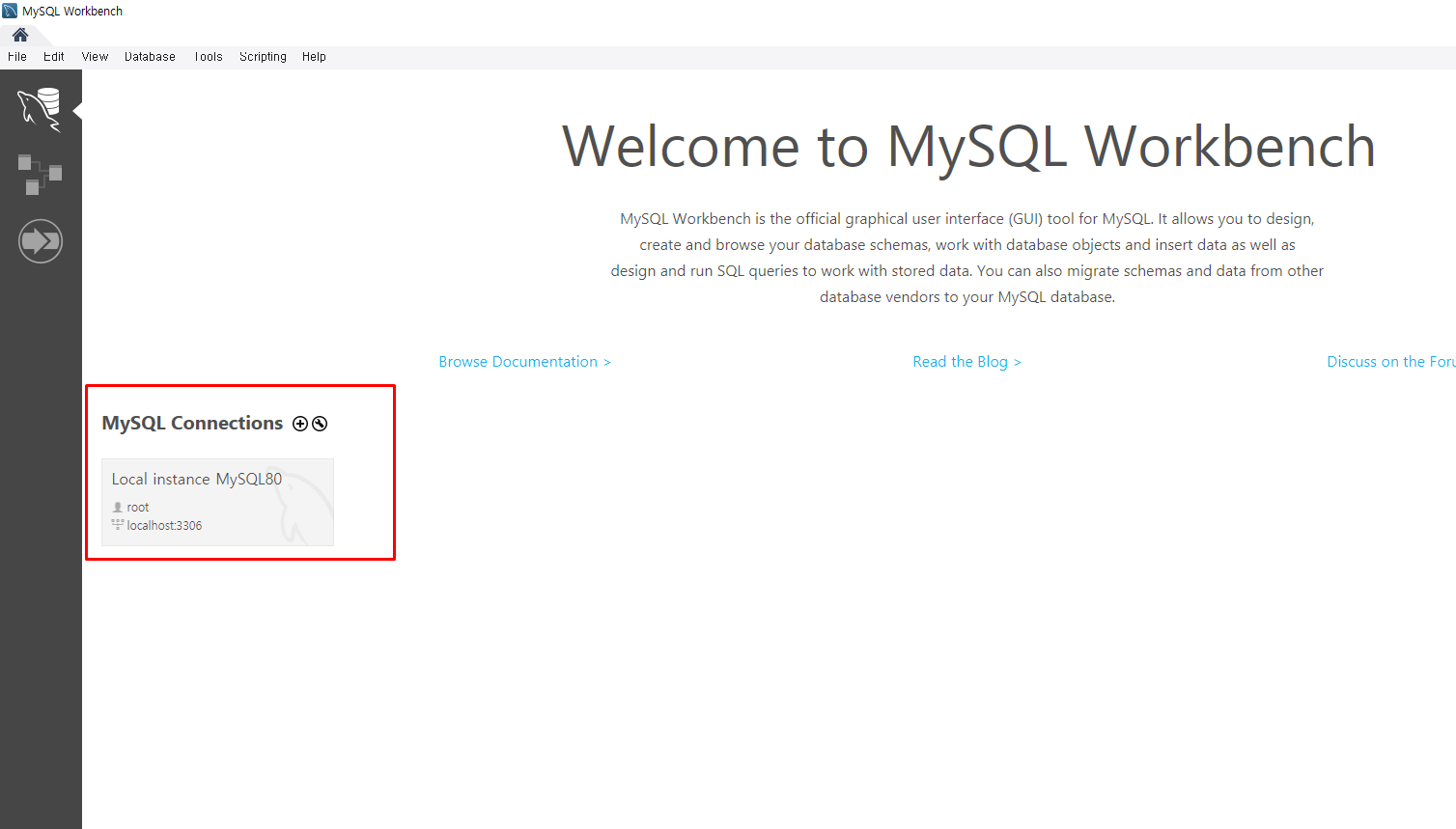Click the MySQL Connections heading
The image size is (1456, 829).
click(192, 424)
